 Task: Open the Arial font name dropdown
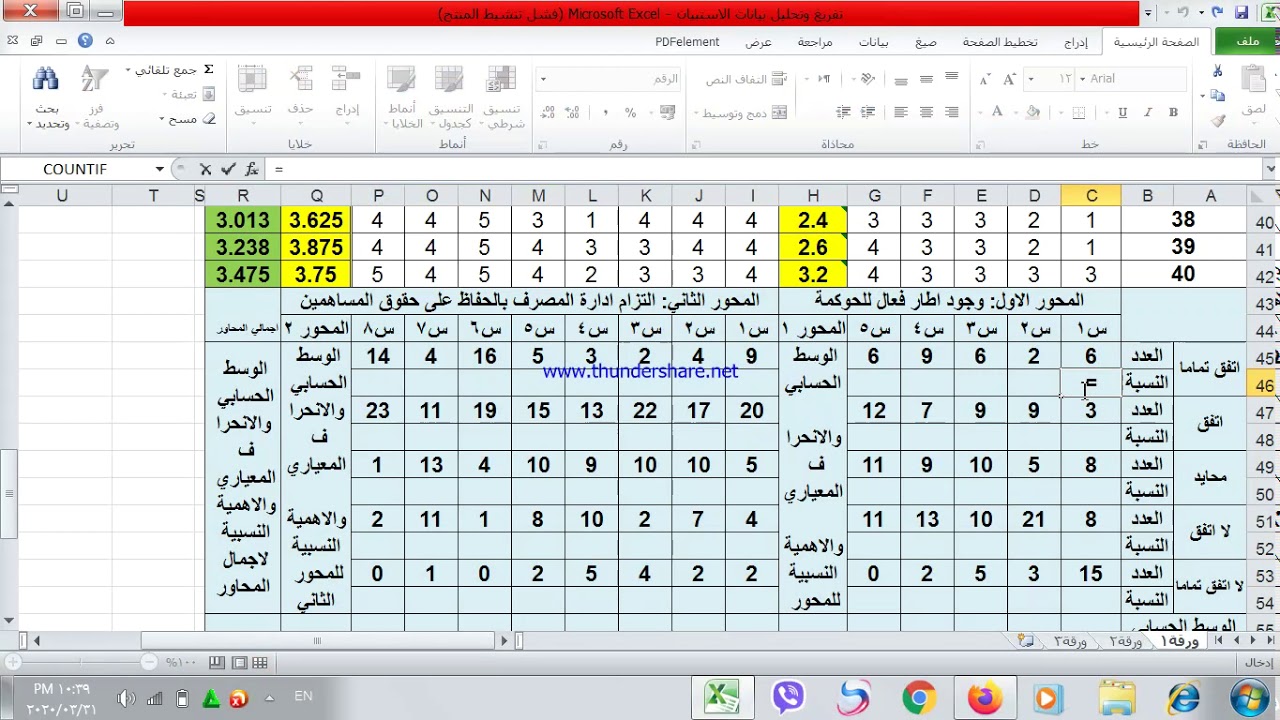1083,79
